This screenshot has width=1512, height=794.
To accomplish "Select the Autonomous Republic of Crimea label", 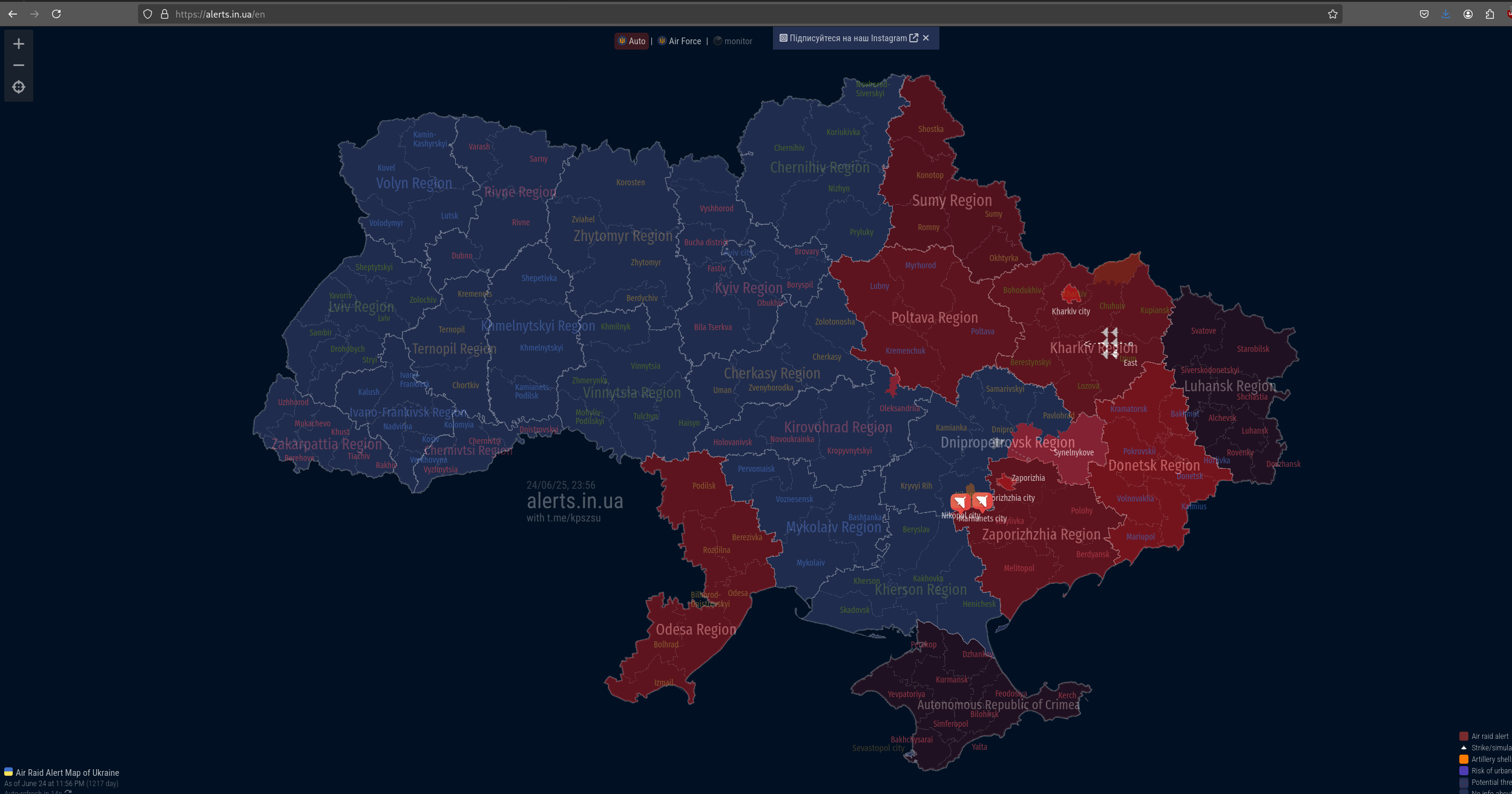I will [998, 705].
